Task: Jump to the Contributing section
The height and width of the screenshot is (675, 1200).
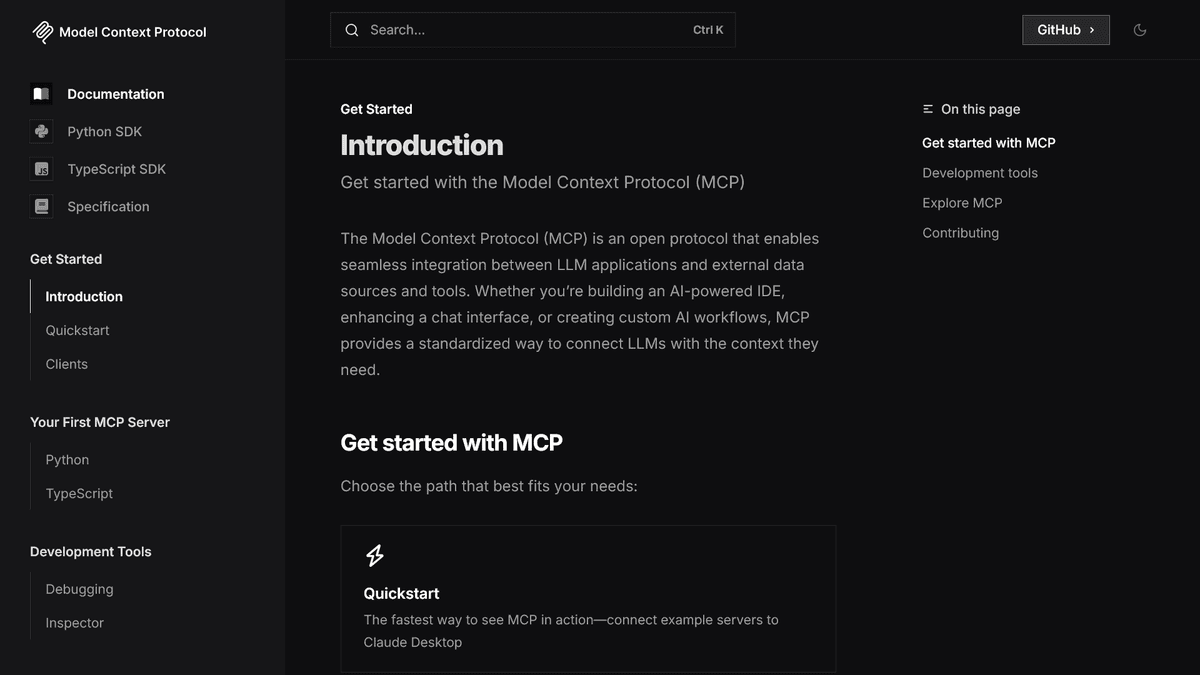Action: coord(960,233)
